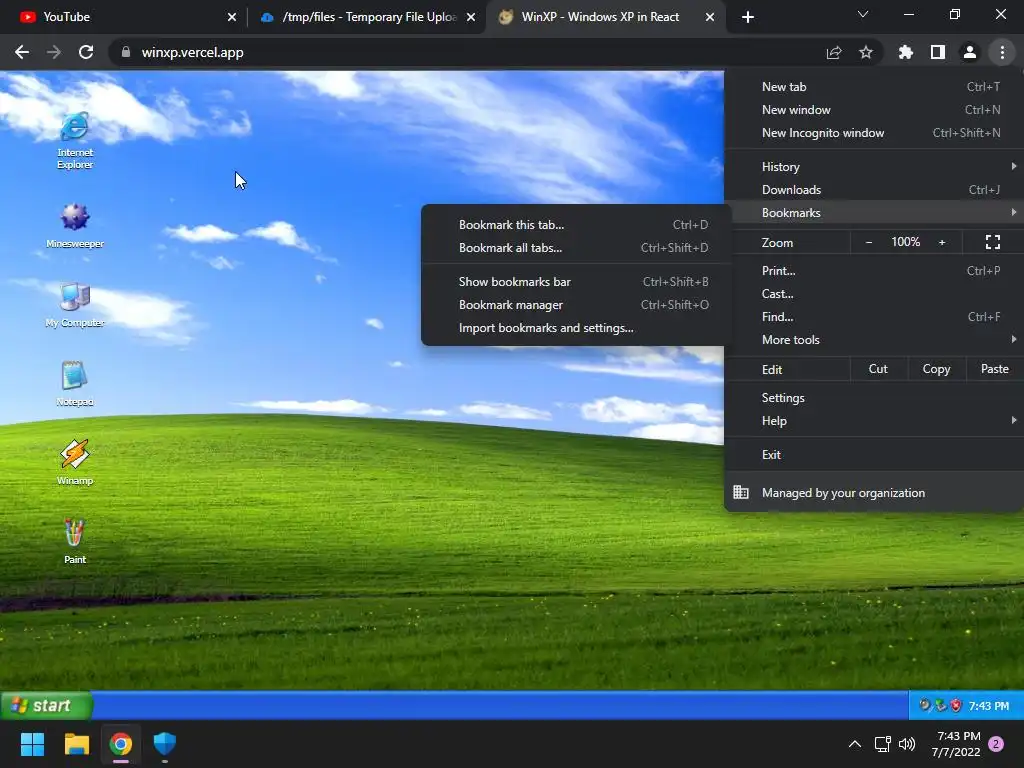Increase zoom with plus button
Image resolution: width=1024 pixels, height=768 pixels.
[x=942, y=242]
